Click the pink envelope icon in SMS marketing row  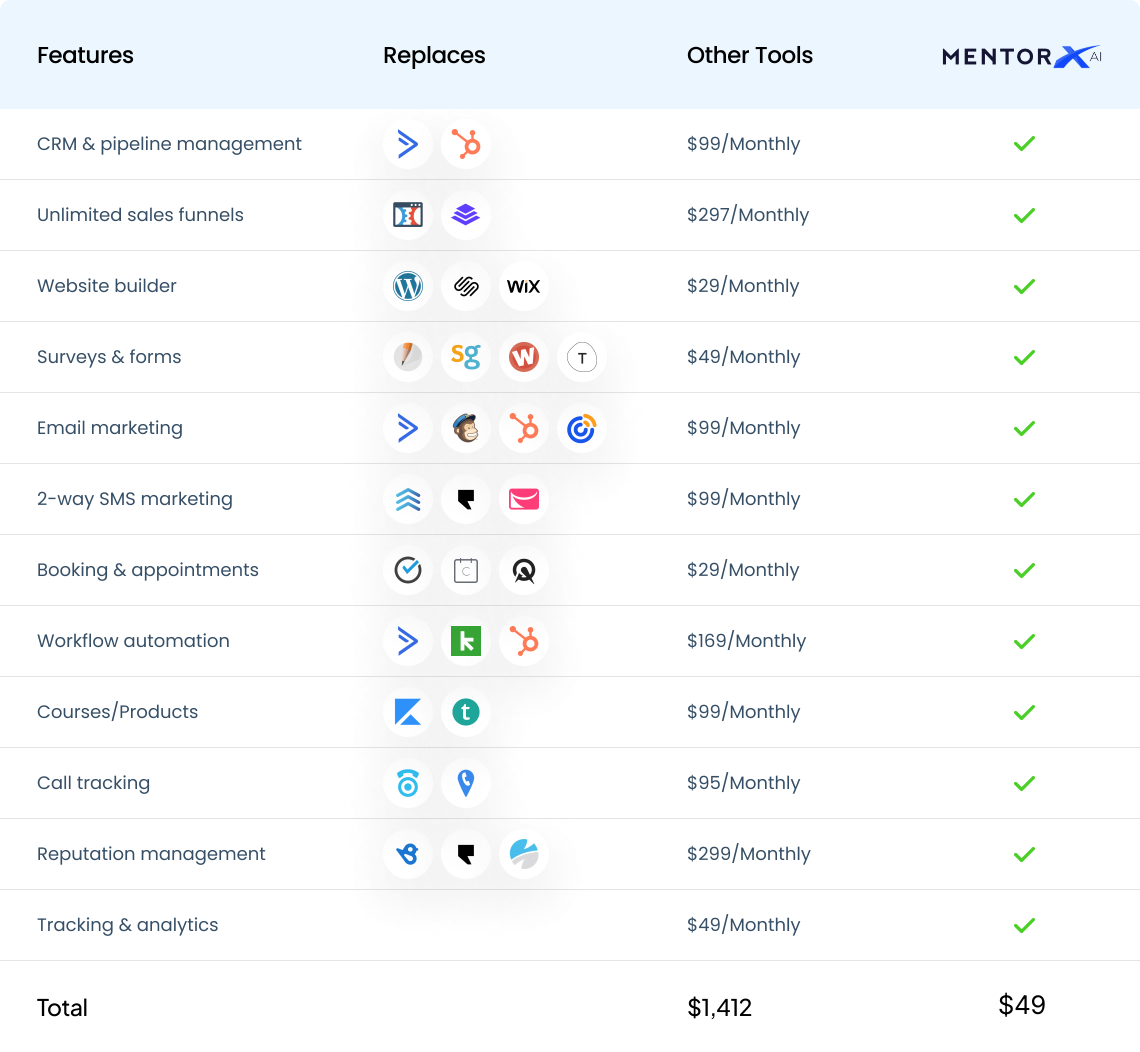(523, 499)
